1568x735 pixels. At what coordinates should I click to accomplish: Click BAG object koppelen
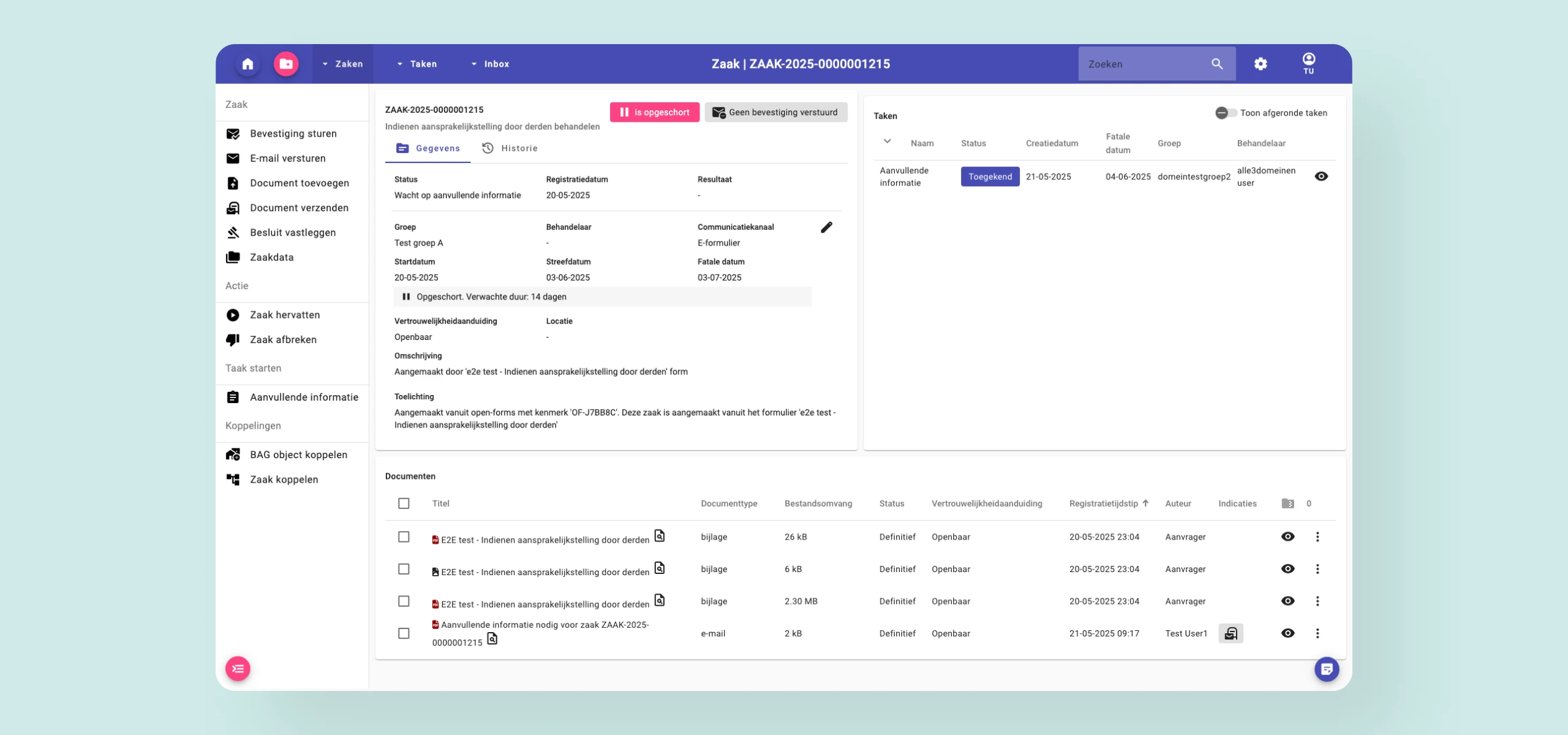pos(292,454)
